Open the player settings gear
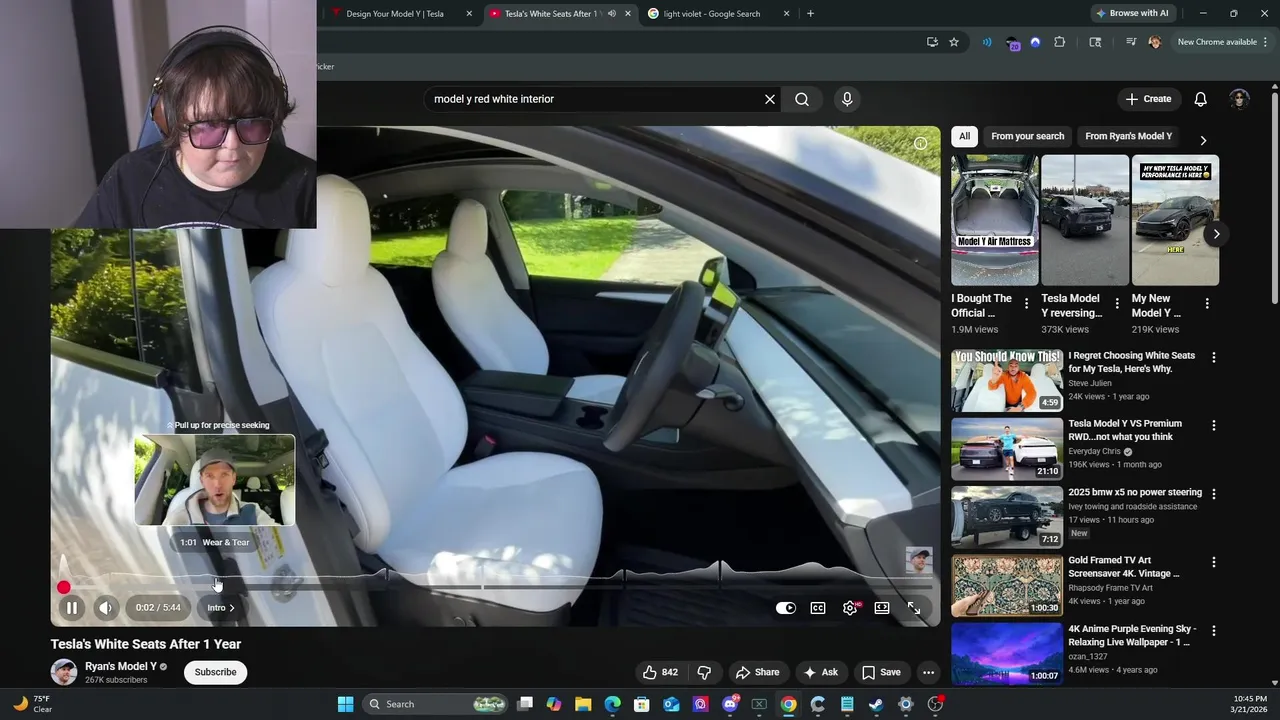The height and width of the screenshot is (720, 1280). (850, 608)
